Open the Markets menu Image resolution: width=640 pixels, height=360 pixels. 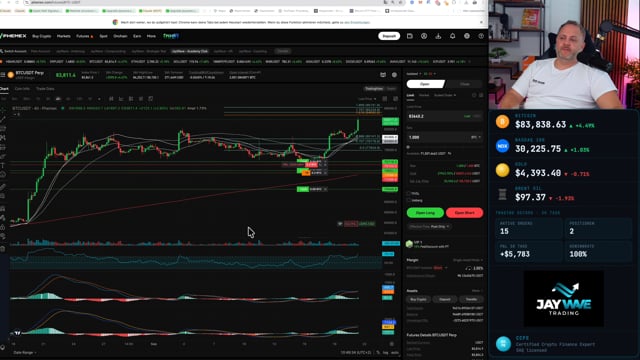(x=64, y=36)
